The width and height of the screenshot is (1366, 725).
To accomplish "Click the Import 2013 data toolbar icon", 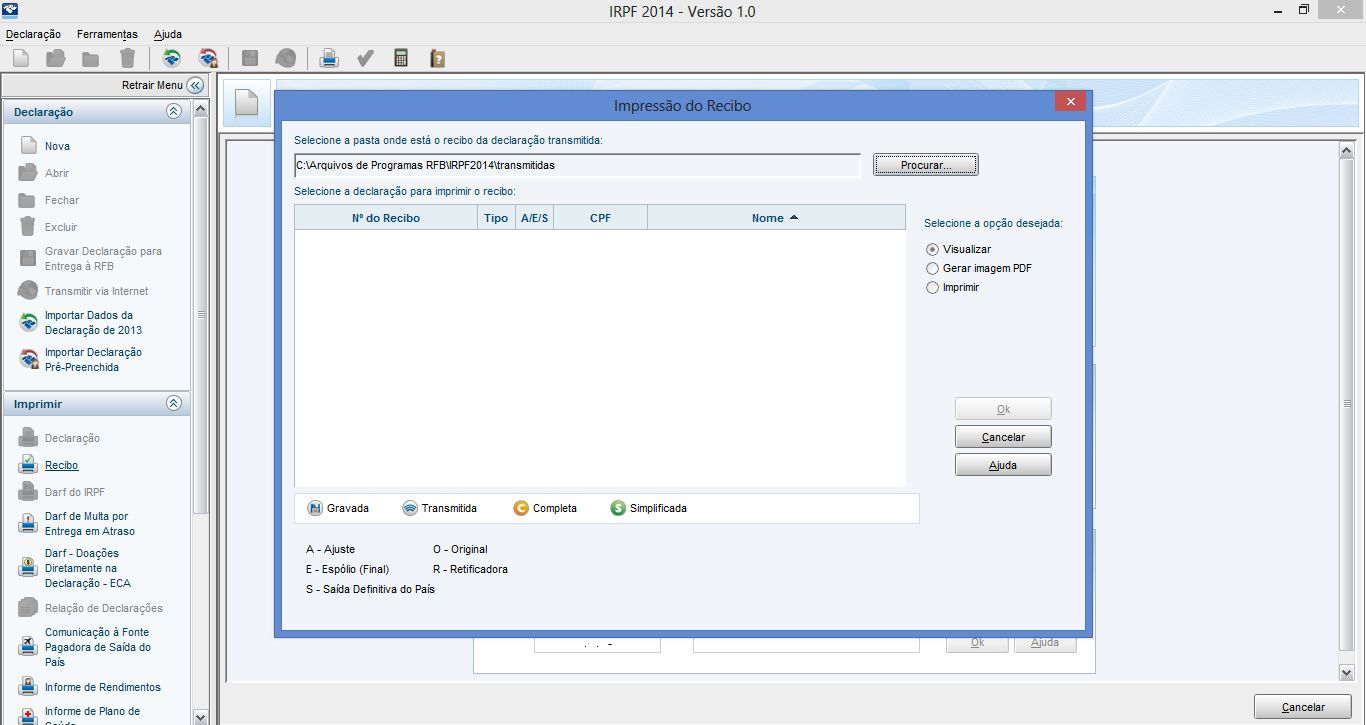I will click(172, 59).
